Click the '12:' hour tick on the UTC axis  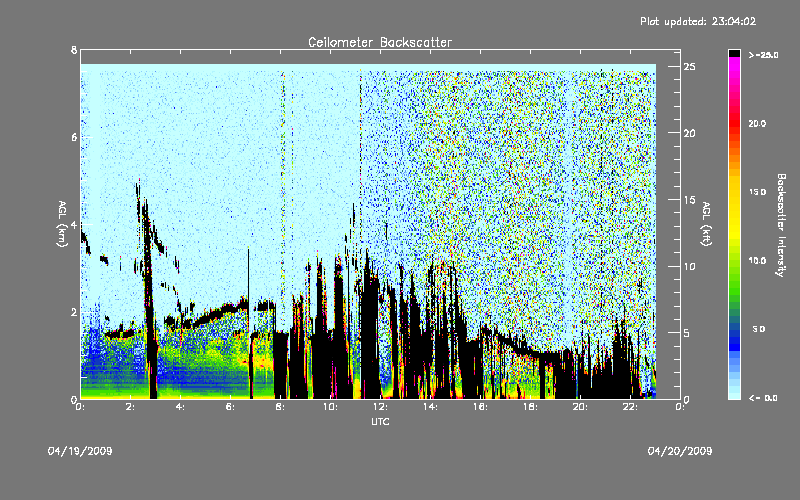(x=380, y=407)
